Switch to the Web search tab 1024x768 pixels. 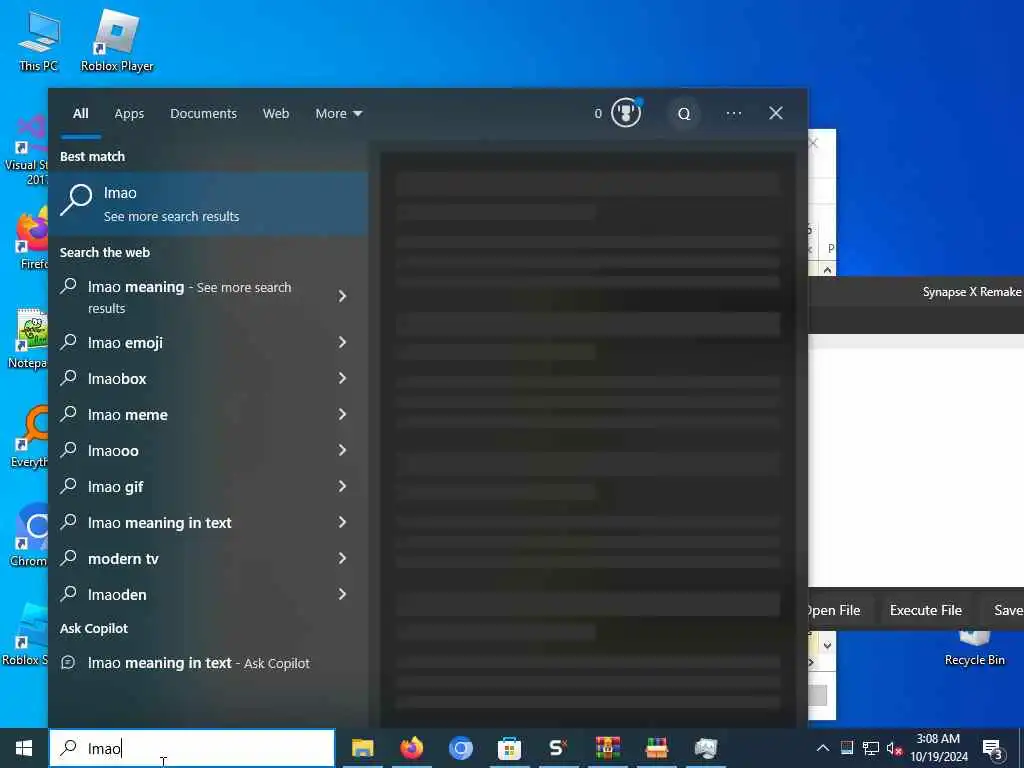(x=276, y=114)
